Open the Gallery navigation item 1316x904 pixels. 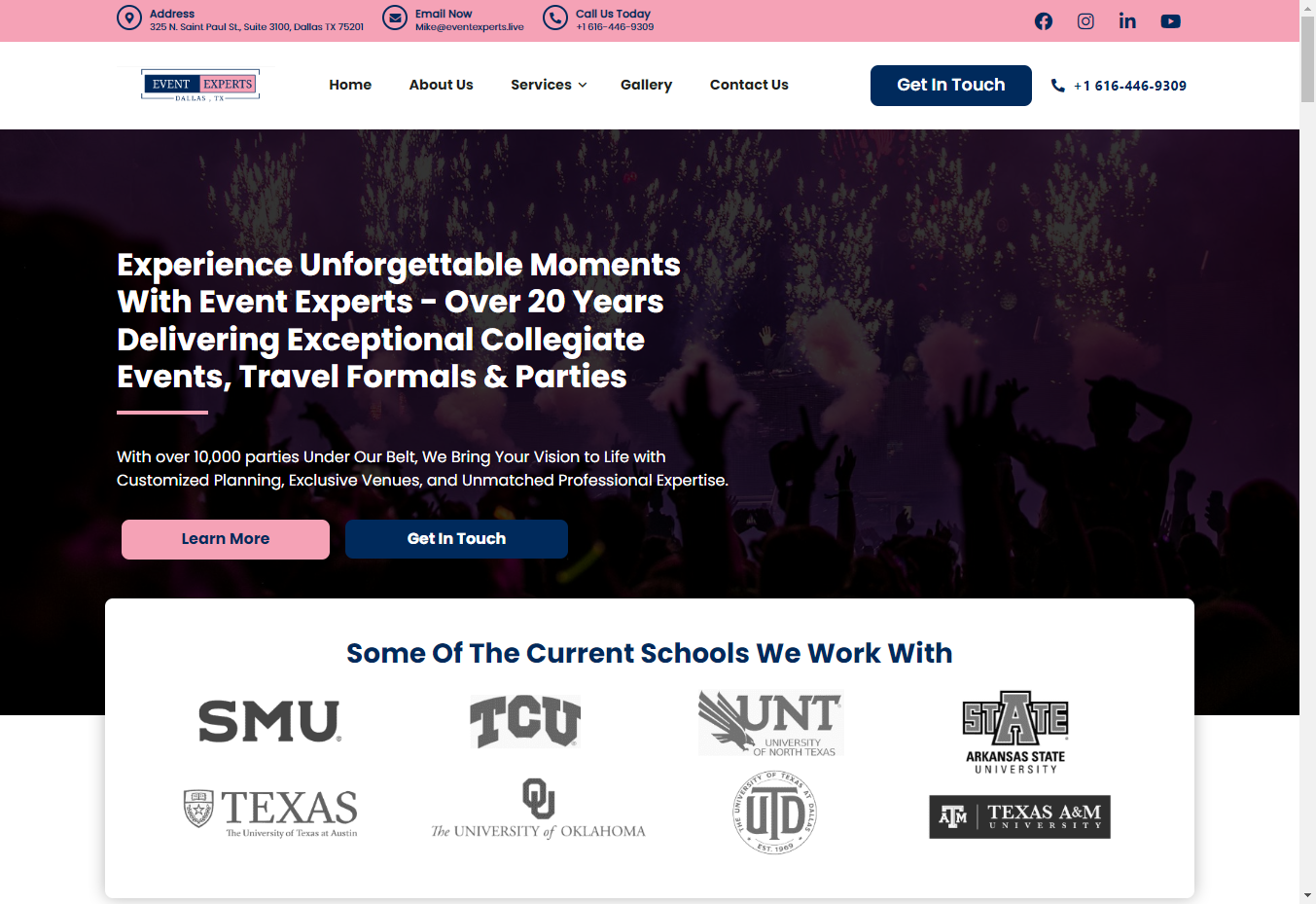click(646, 85)
